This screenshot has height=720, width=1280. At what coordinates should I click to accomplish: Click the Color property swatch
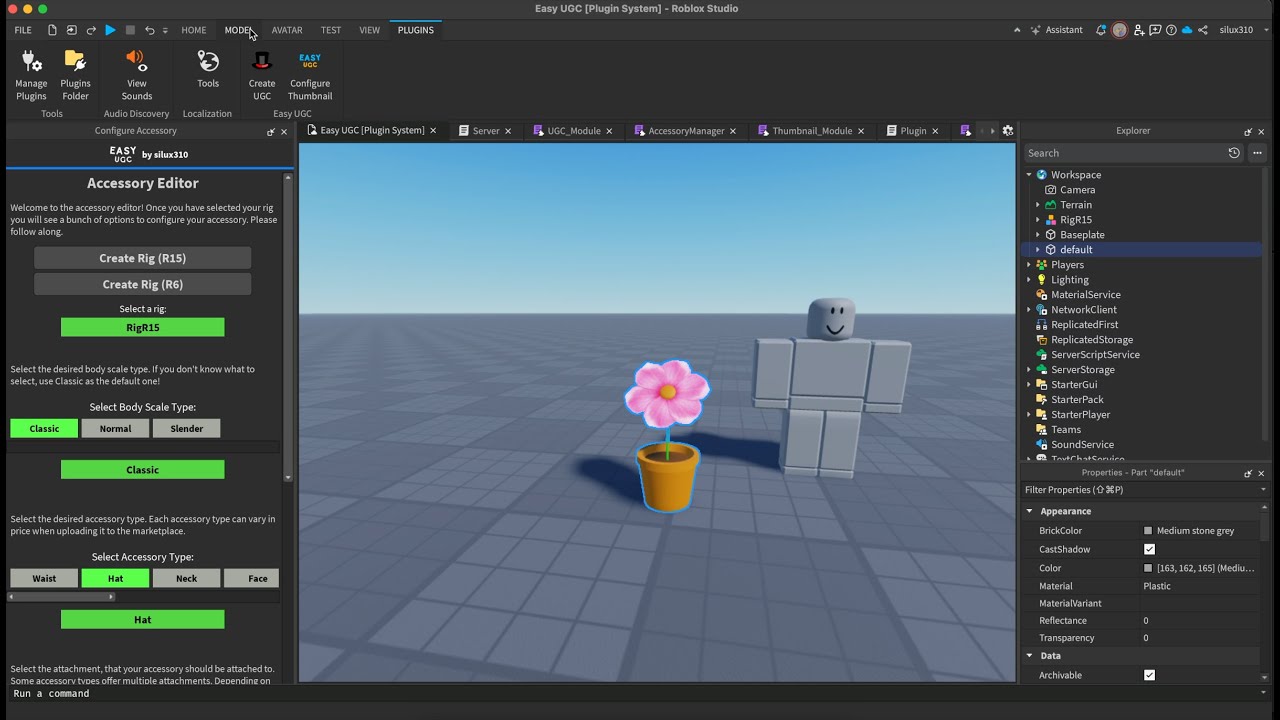1148,568
